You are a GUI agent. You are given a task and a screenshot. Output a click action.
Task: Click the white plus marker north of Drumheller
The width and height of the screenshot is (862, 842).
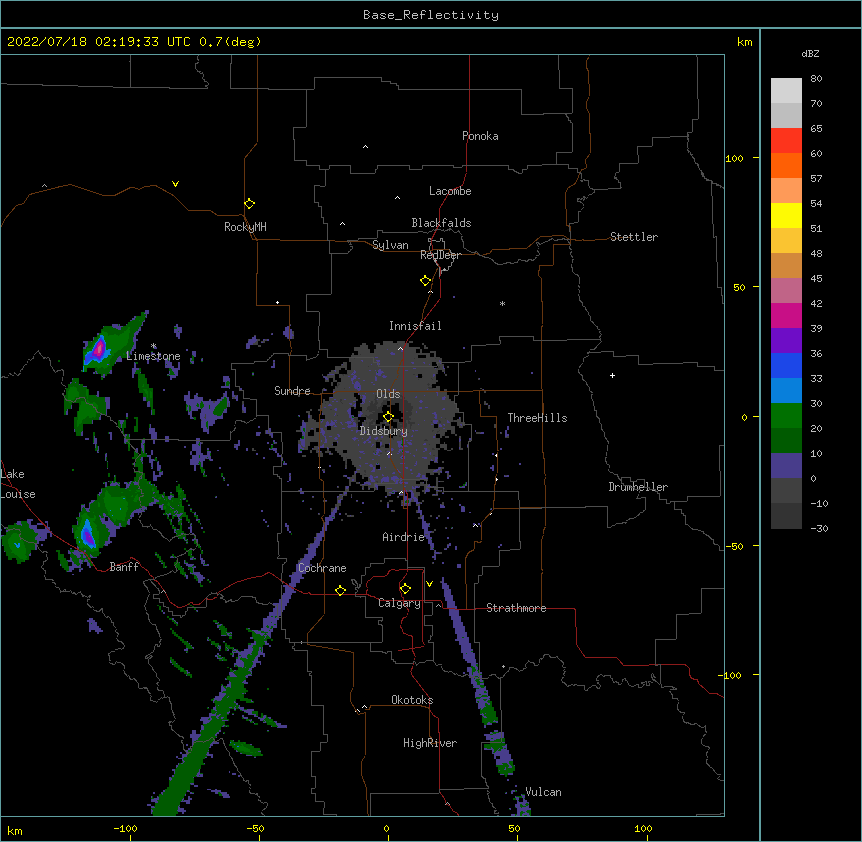point(612,375)
